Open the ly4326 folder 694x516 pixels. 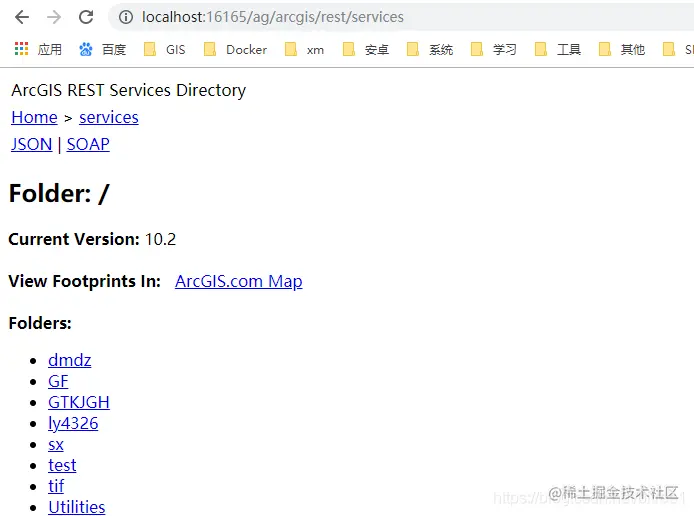coord(73,424)
